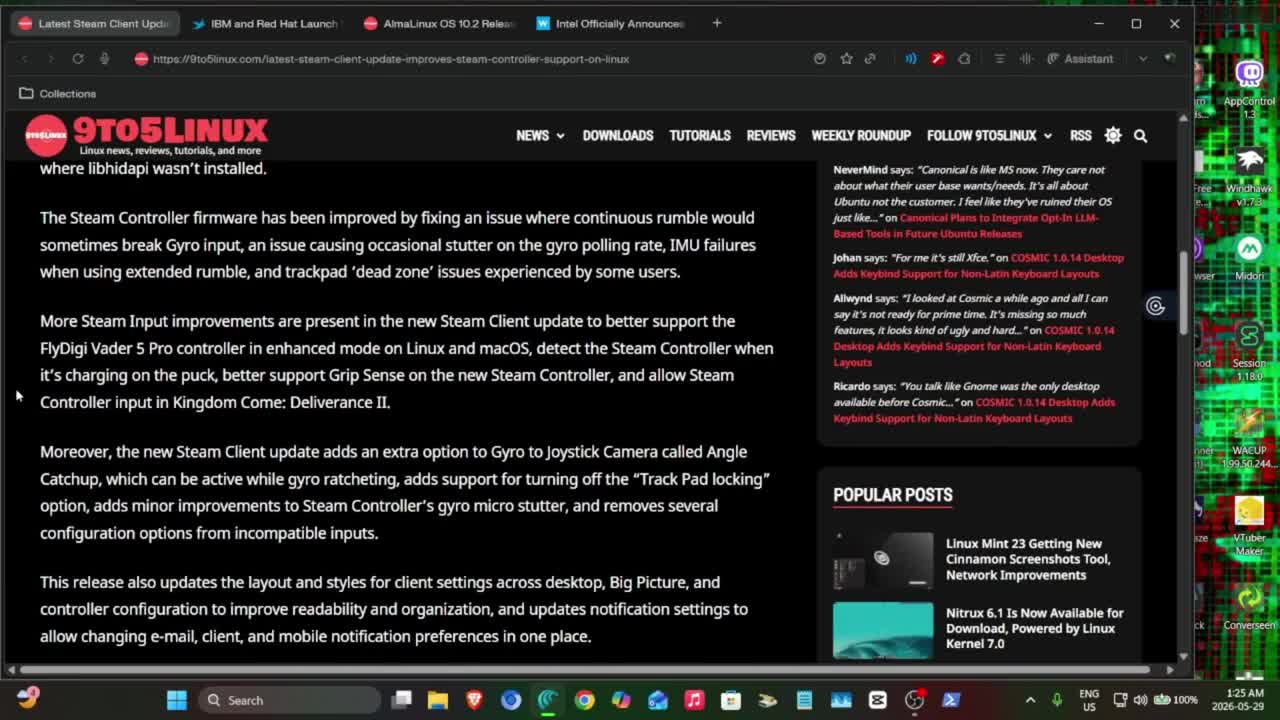Expand the toolbar chevron after Assistant
Screen dimensions: 1280x720
1143,59
